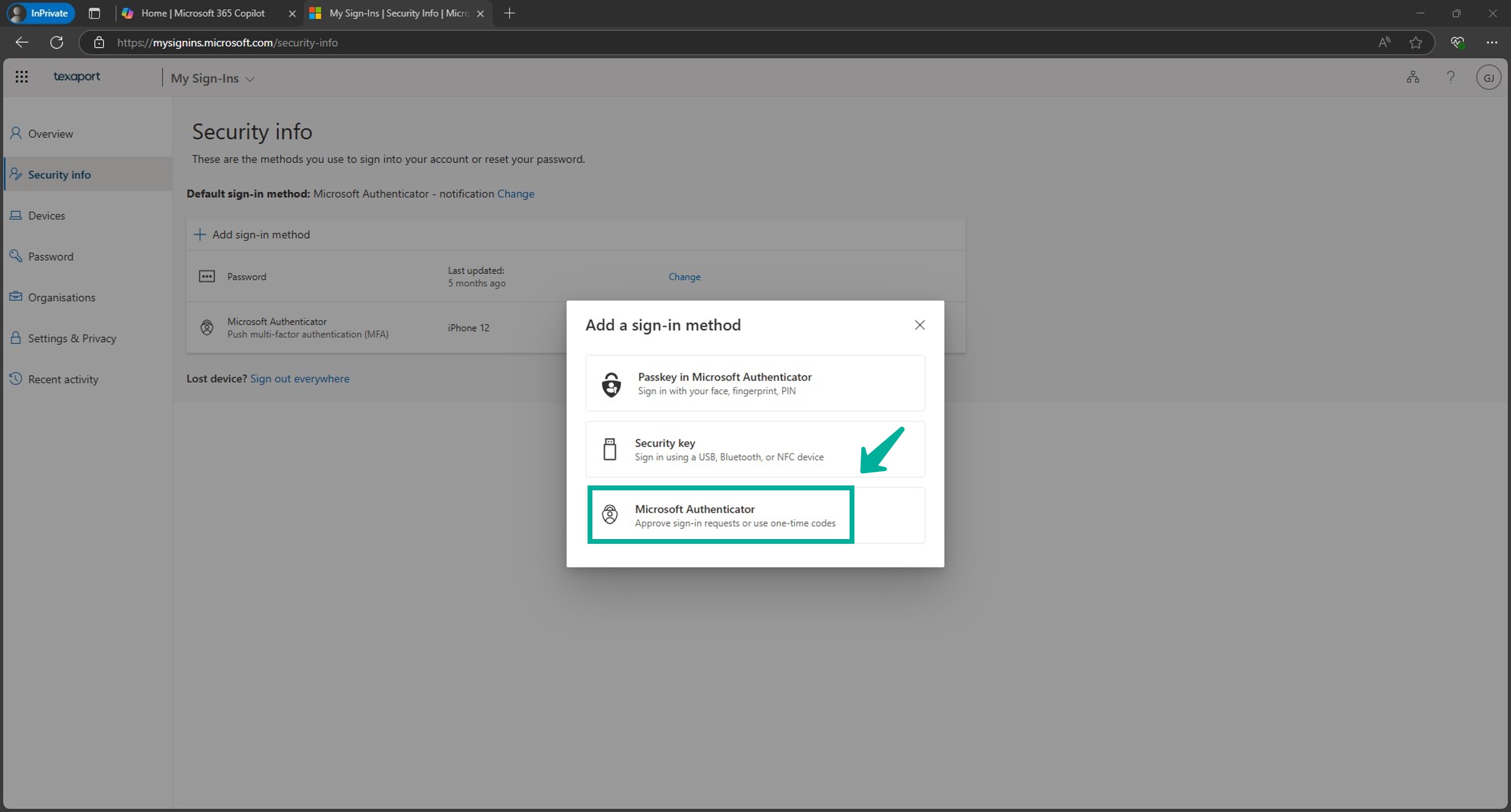Open the Organisations sidebar icon
1511x812 pixels.
coord(16,297)
